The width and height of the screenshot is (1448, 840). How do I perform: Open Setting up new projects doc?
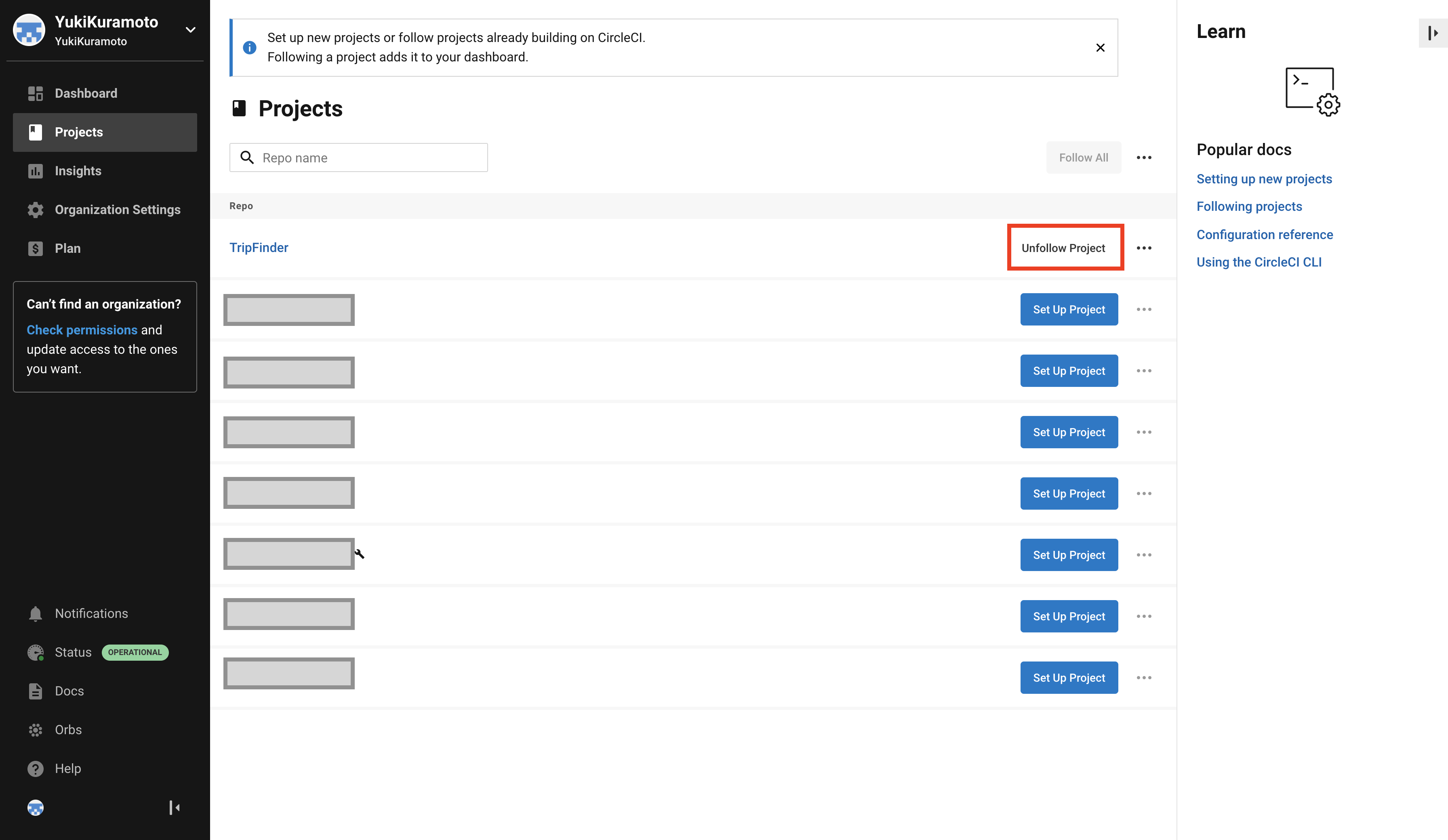pos(1264,178)
